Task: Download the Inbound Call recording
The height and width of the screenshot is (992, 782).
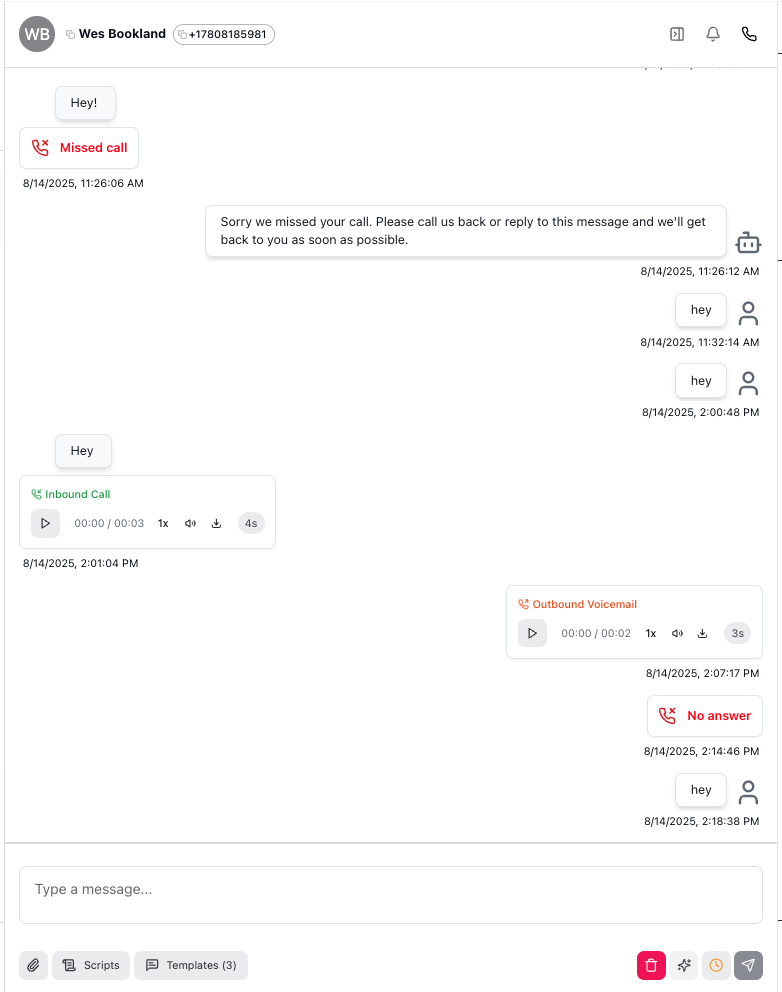Action: click(x=216, y=523)
